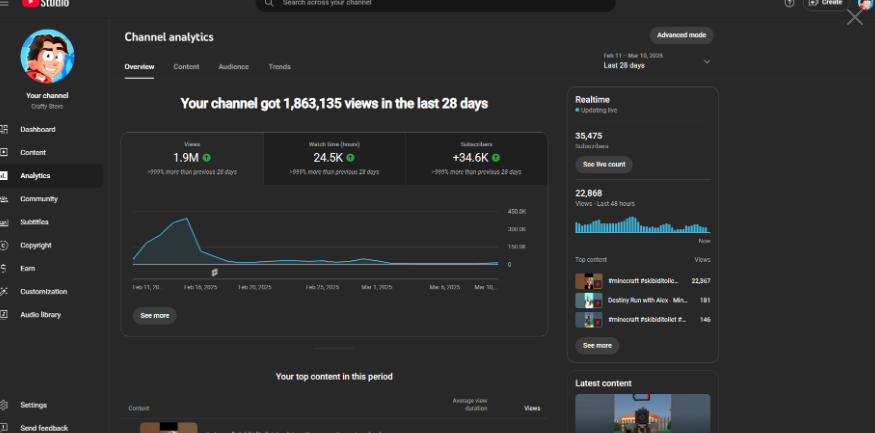Click the green arrow beside 24.5K

[x=350, y=158]
